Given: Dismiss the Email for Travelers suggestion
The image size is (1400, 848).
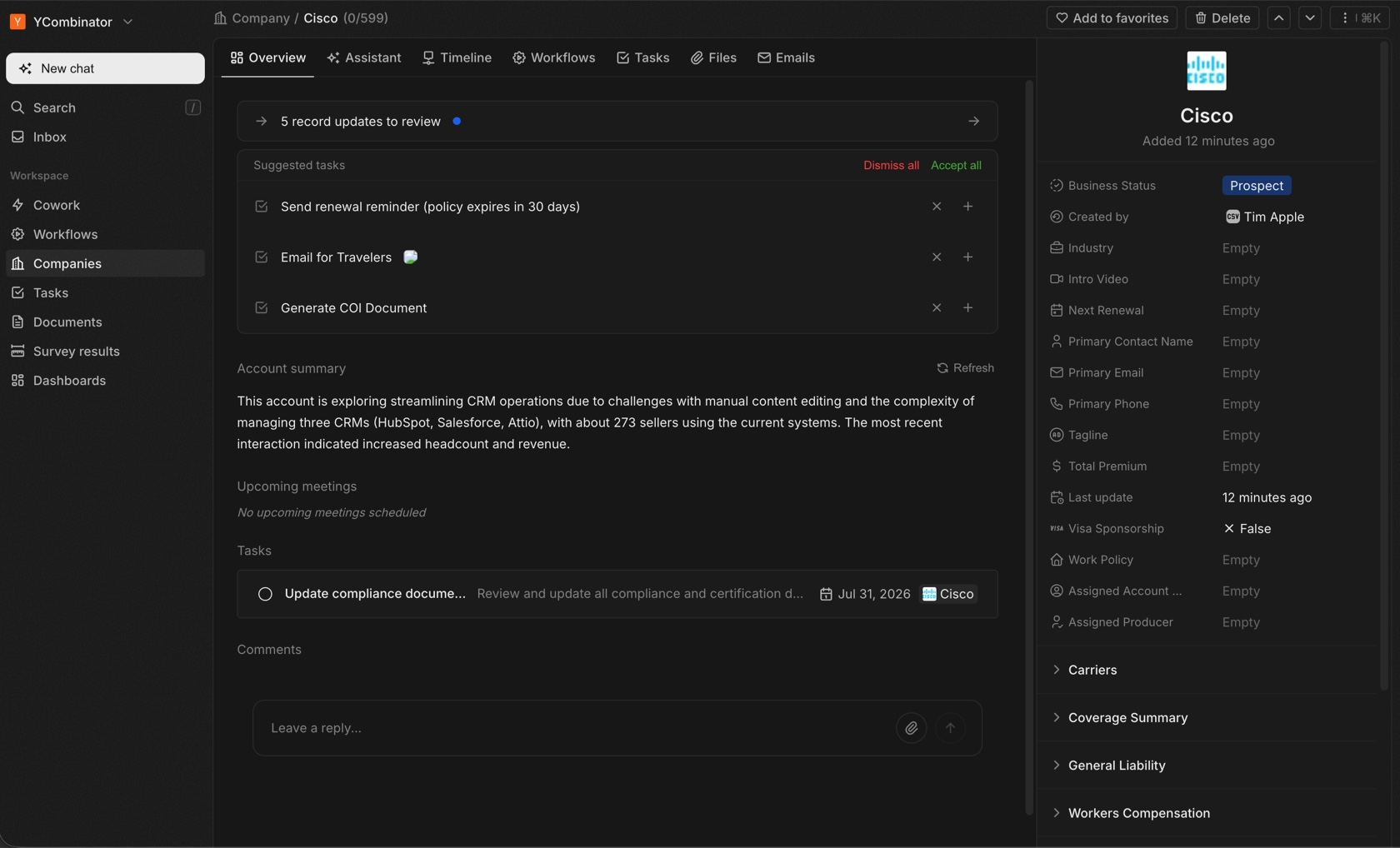Looking at the screenshot, I should coord(937,257).
